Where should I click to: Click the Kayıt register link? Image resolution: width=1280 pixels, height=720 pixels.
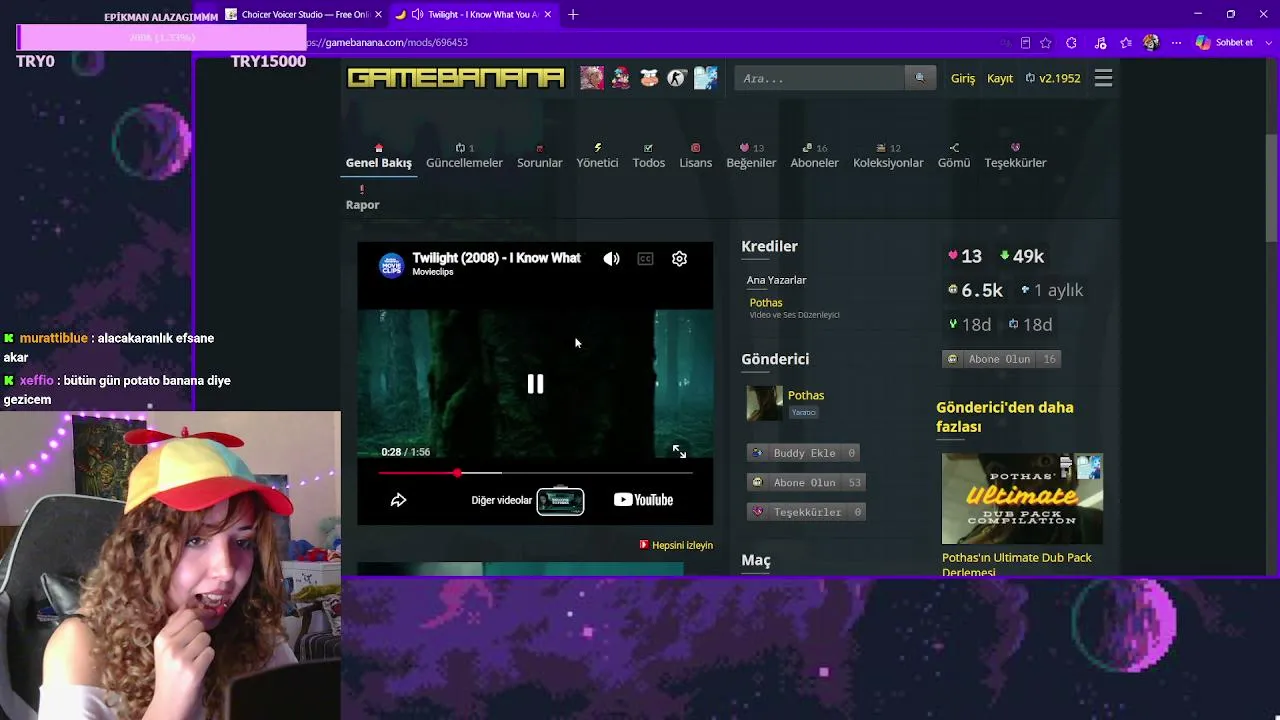1000,78
